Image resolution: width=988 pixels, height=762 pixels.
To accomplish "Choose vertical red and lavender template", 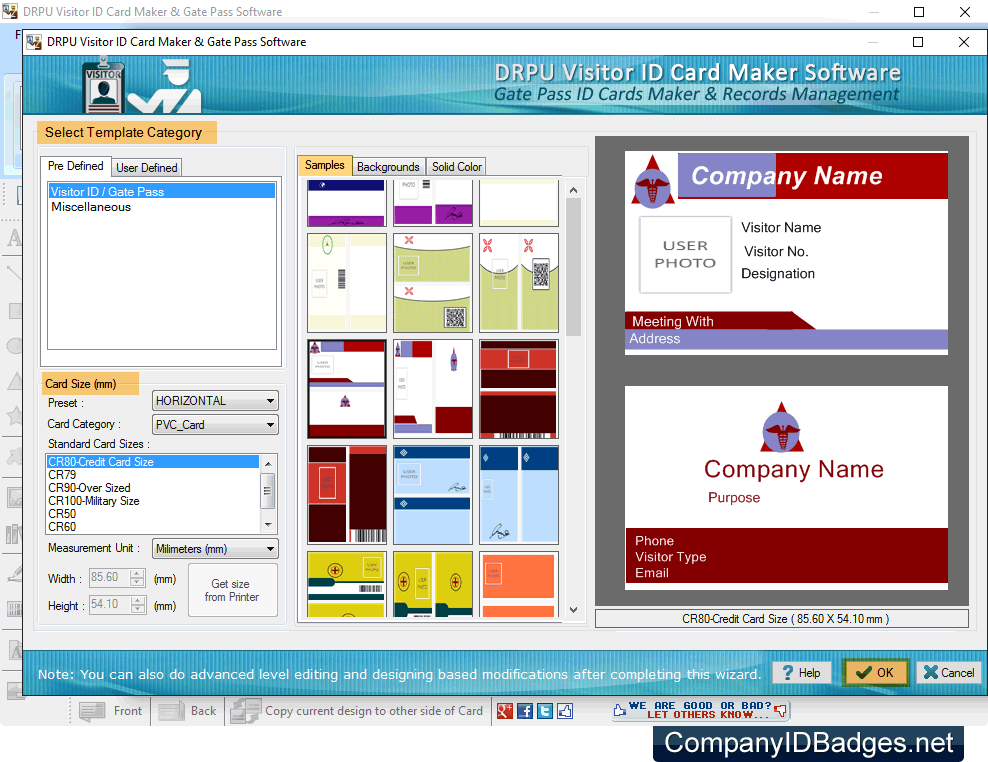I will coord(433,389).
